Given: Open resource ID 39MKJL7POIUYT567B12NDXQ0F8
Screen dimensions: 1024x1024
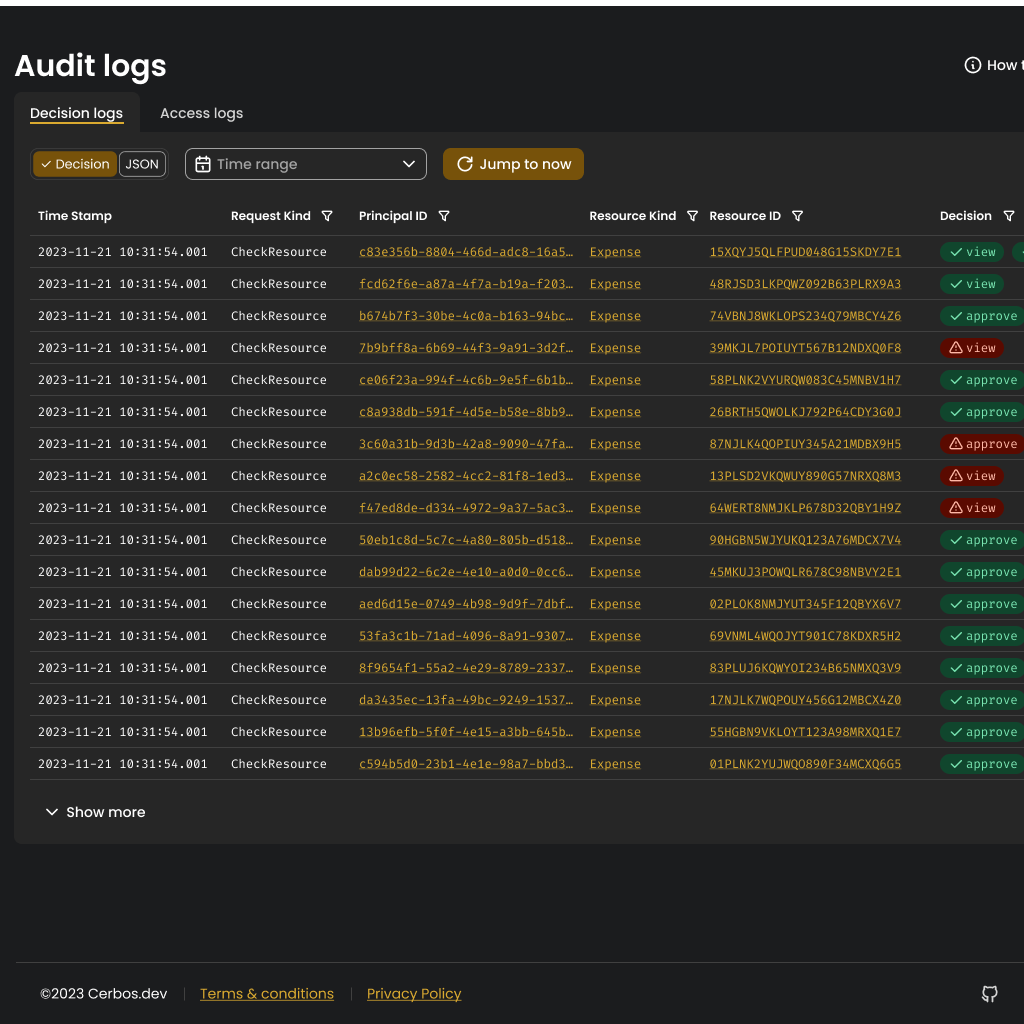Looking at the screenshot, I should click(805, 348).
